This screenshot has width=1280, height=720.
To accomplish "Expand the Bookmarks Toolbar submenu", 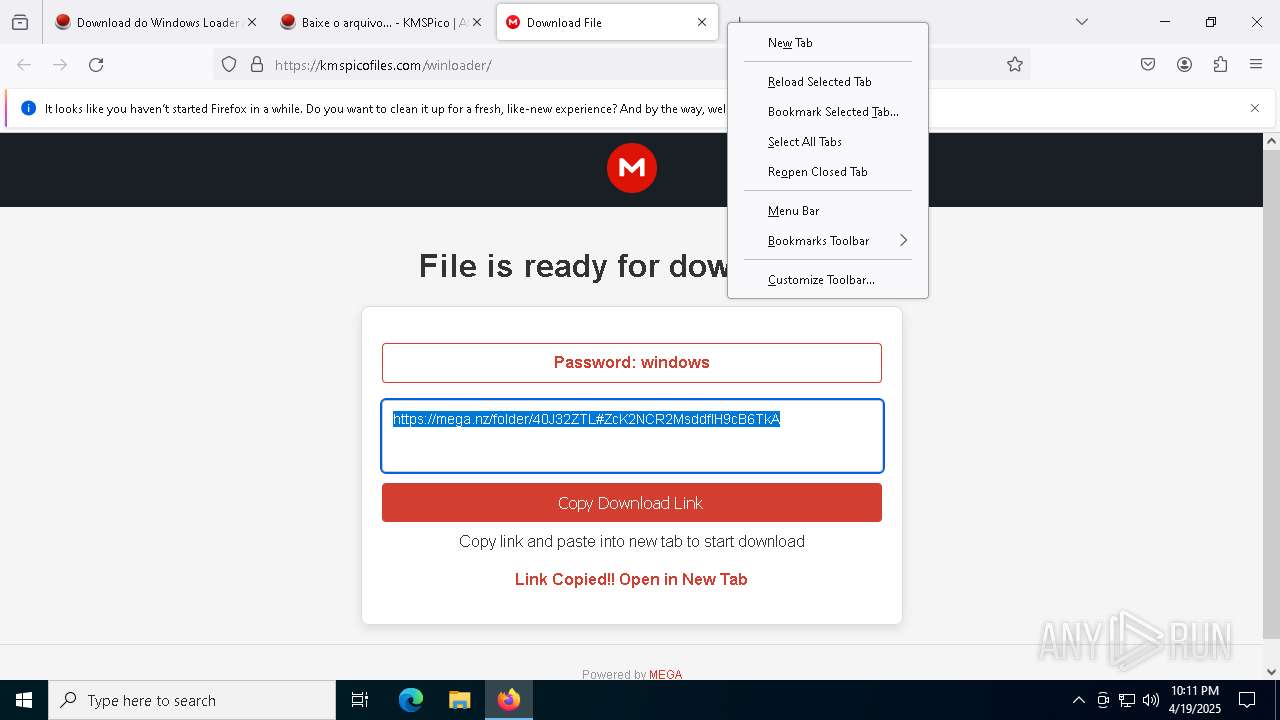I will 828,241.
